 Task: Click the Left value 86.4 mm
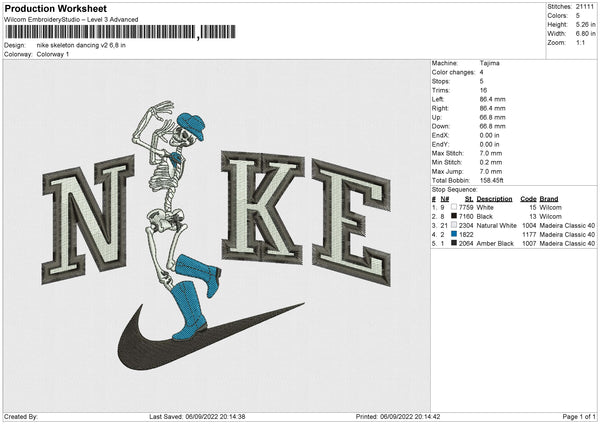492,99
